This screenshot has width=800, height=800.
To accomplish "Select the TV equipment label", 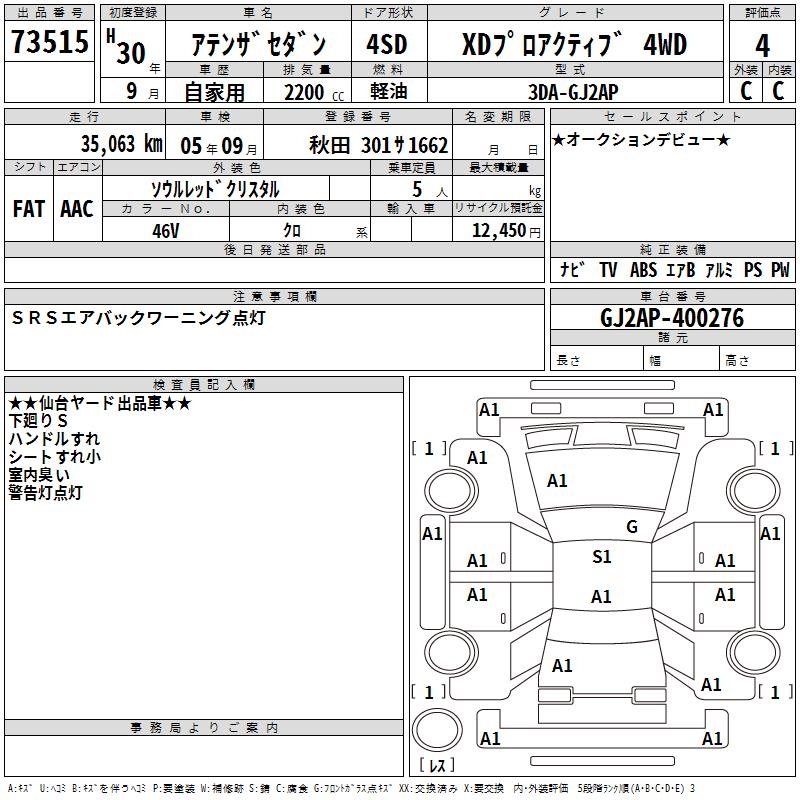I will pyautogui.click(x=608, y=270).
